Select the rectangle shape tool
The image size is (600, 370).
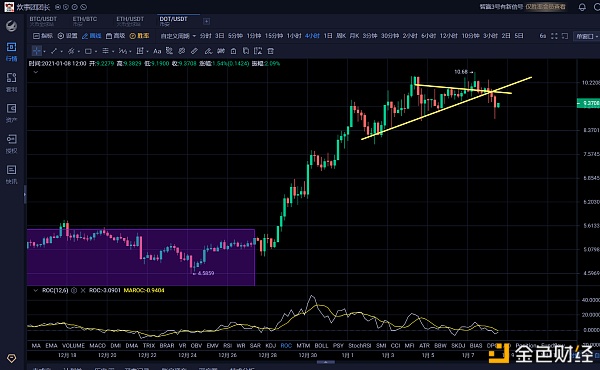point(88,51)
